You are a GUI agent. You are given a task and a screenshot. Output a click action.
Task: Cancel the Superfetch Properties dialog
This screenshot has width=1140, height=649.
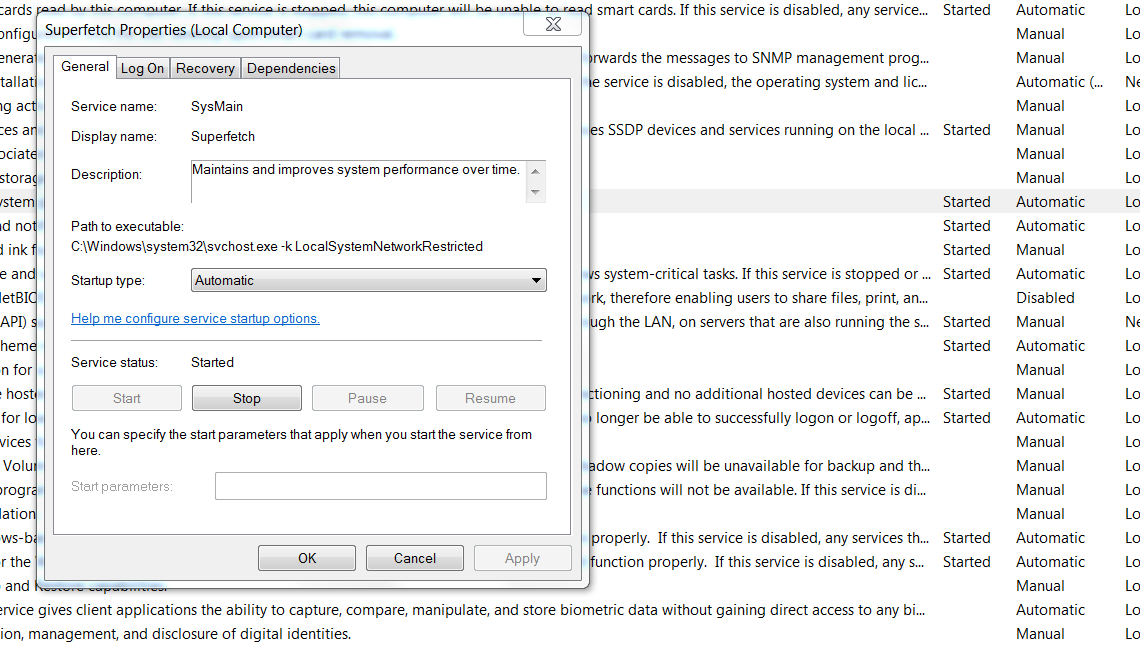click(414, 558)
